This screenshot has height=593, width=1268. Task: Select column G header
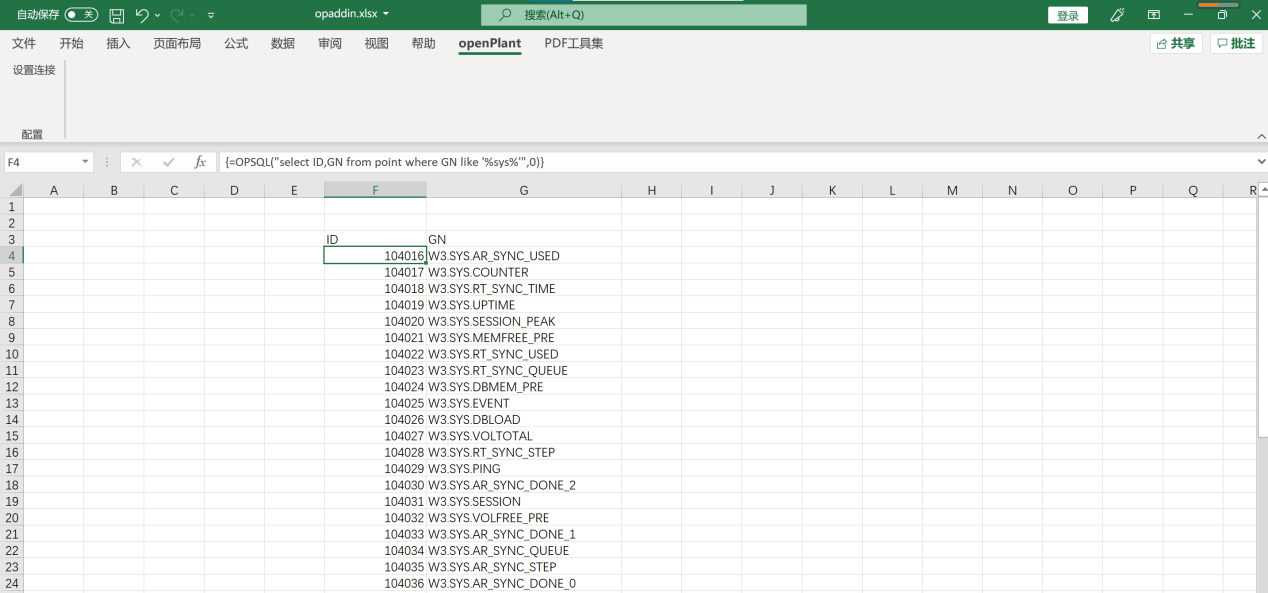pos(523,190)
